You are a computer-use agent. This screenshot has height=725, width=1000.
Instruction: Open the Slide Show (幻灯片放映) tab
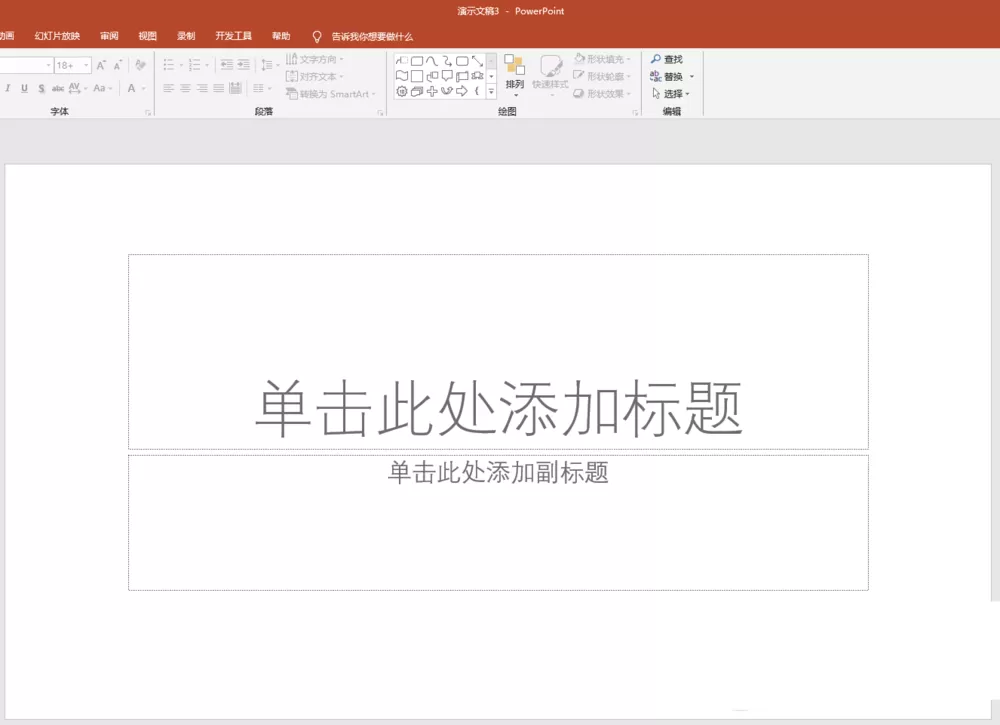tap(57, 36)
